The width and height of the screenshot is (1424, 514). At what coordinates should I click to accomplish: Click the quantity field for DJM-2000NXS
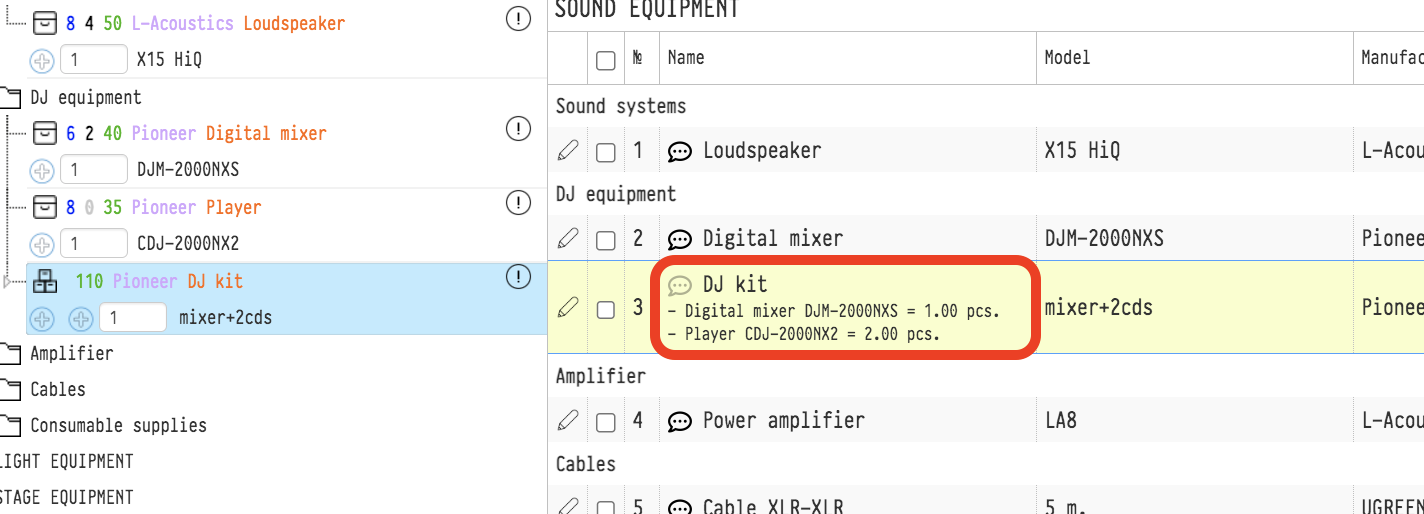(x=93, y=170)
